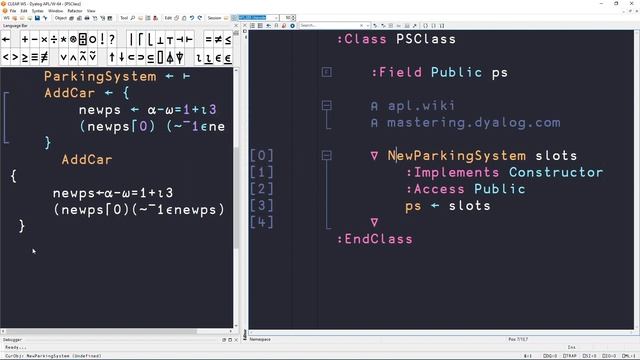Insert the equal underbar match glyph
The height and width of the screenshot is (360, 640).
[x=34, y=58]
